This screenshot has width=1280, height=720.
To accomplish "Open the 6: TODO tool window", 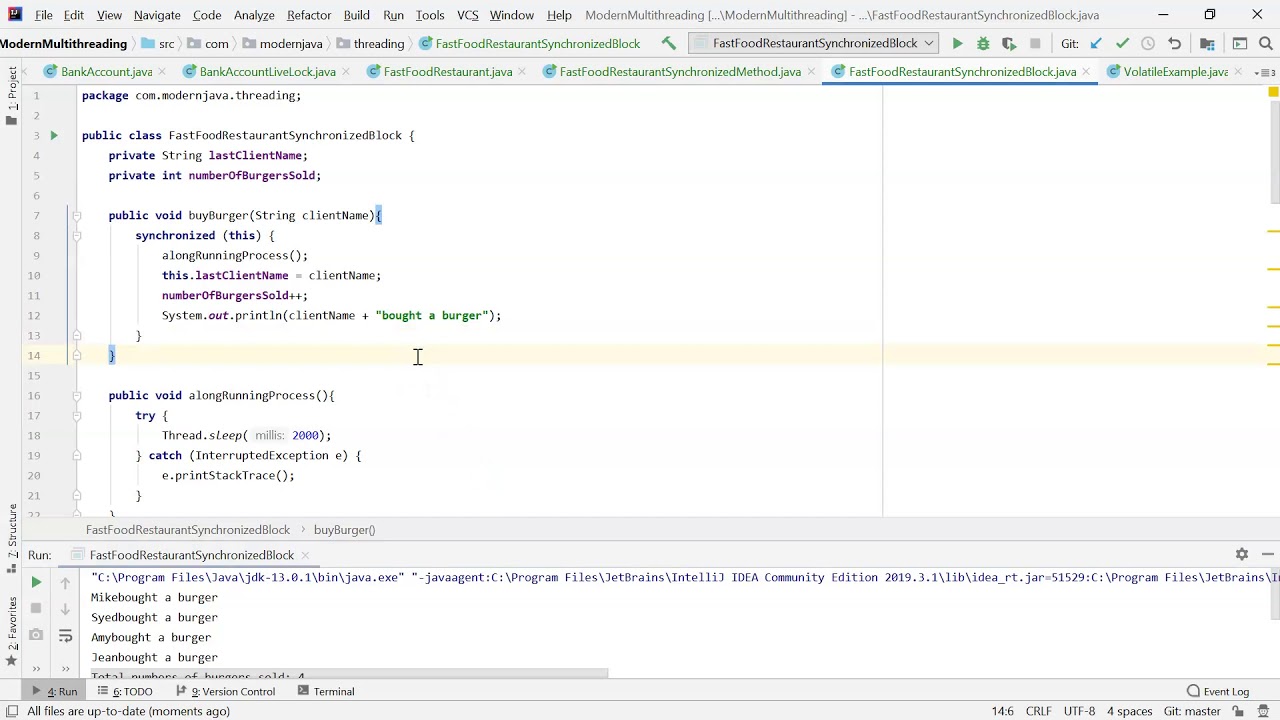I will (125, 692).
